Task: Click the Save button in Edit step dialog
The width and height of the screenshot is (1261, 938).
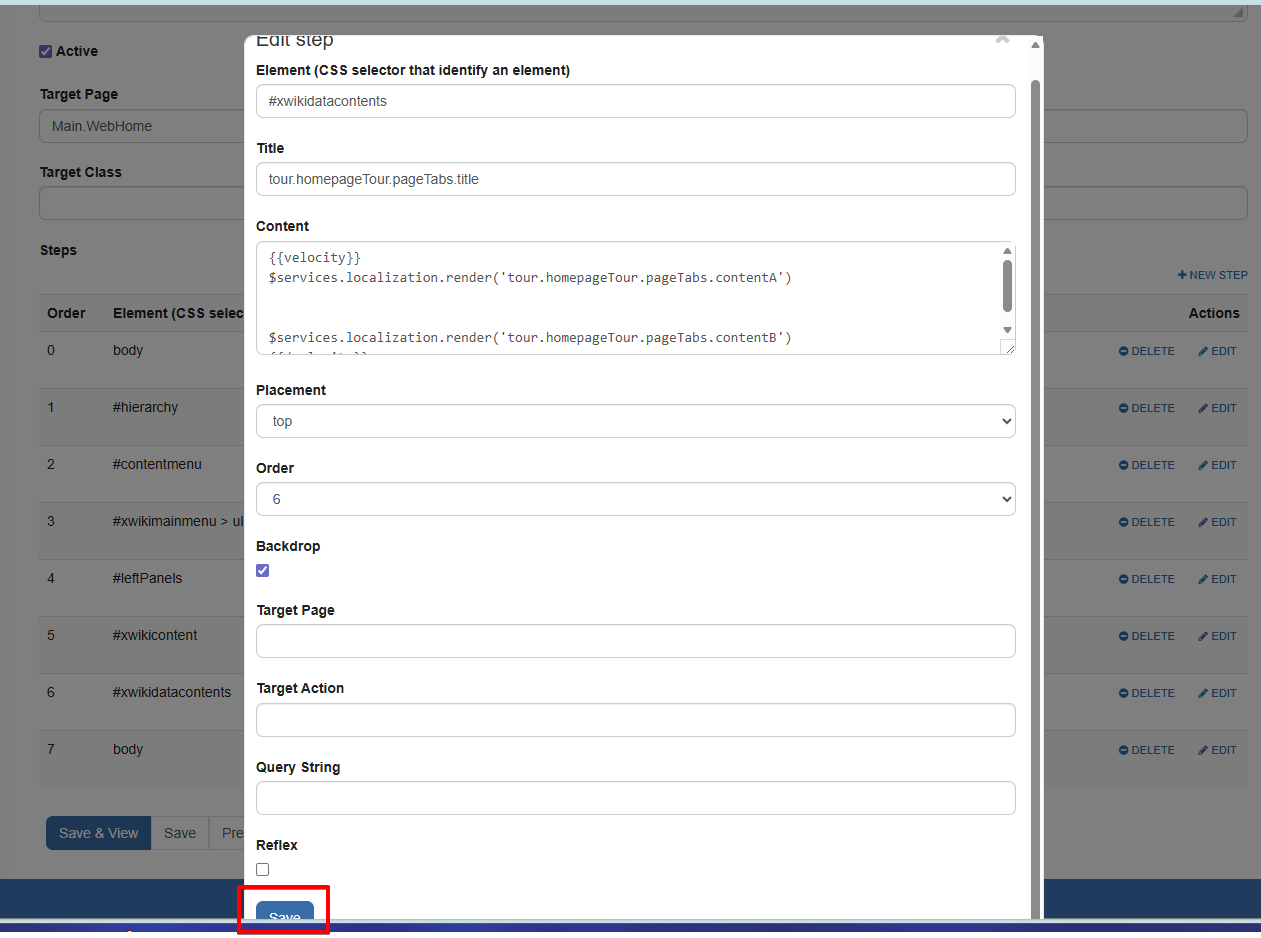Action: (285, 914)
